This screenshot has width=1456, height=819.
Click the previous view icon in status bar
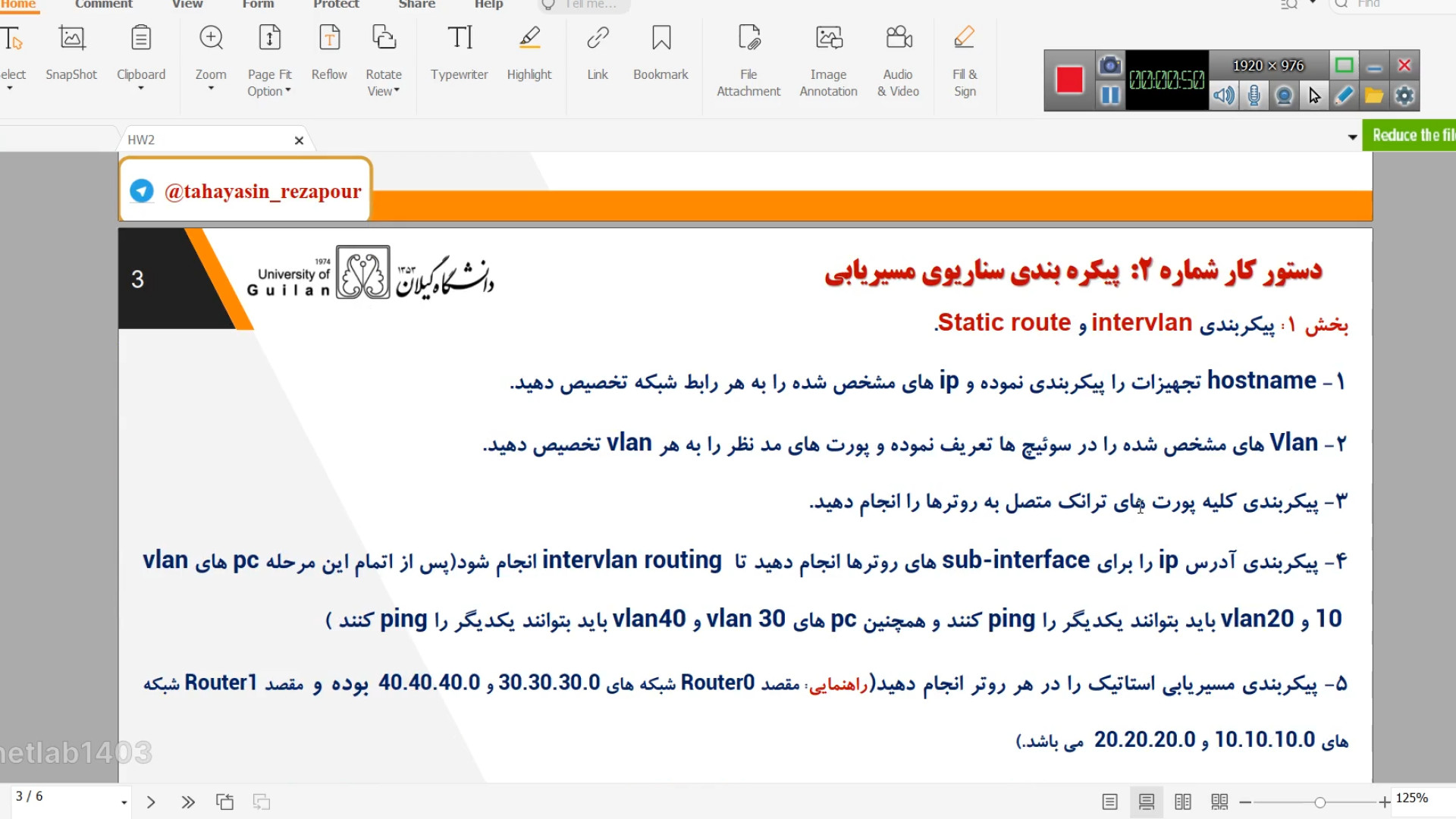click(x=225, y=802)
